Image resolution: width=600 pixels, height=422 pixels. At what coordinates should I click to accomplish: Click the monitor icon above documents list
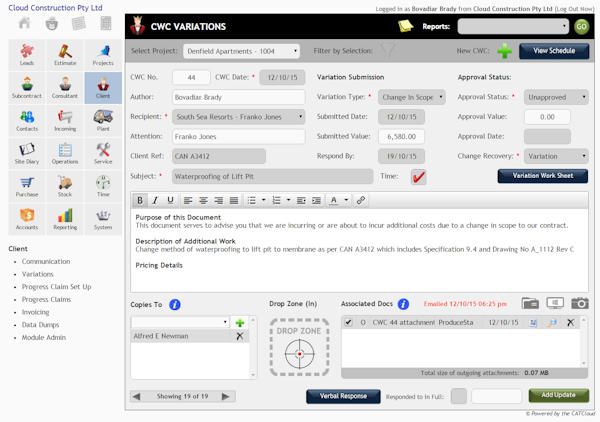[555, 303]
